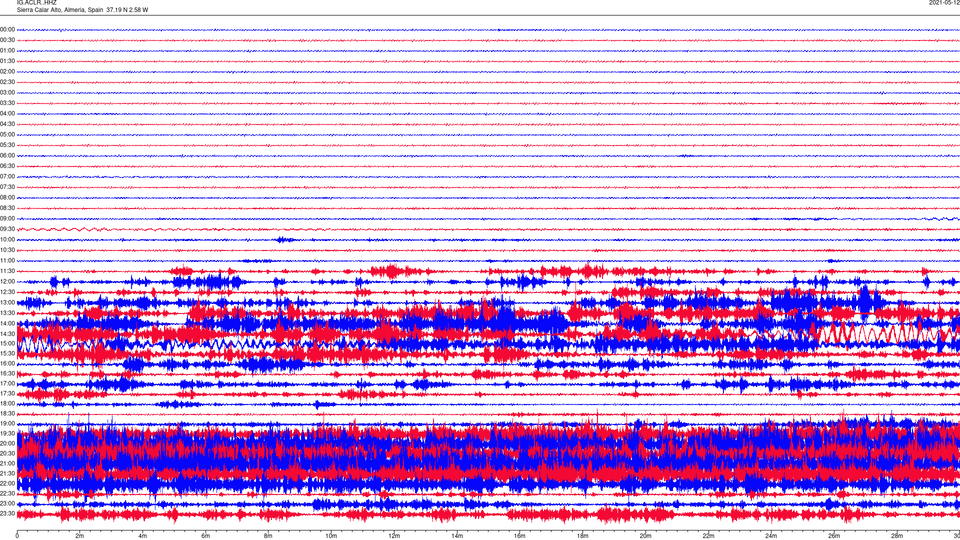Choose the 07:30 time label
The width and height of the screenshot is (960, 540).
(7, 187)
